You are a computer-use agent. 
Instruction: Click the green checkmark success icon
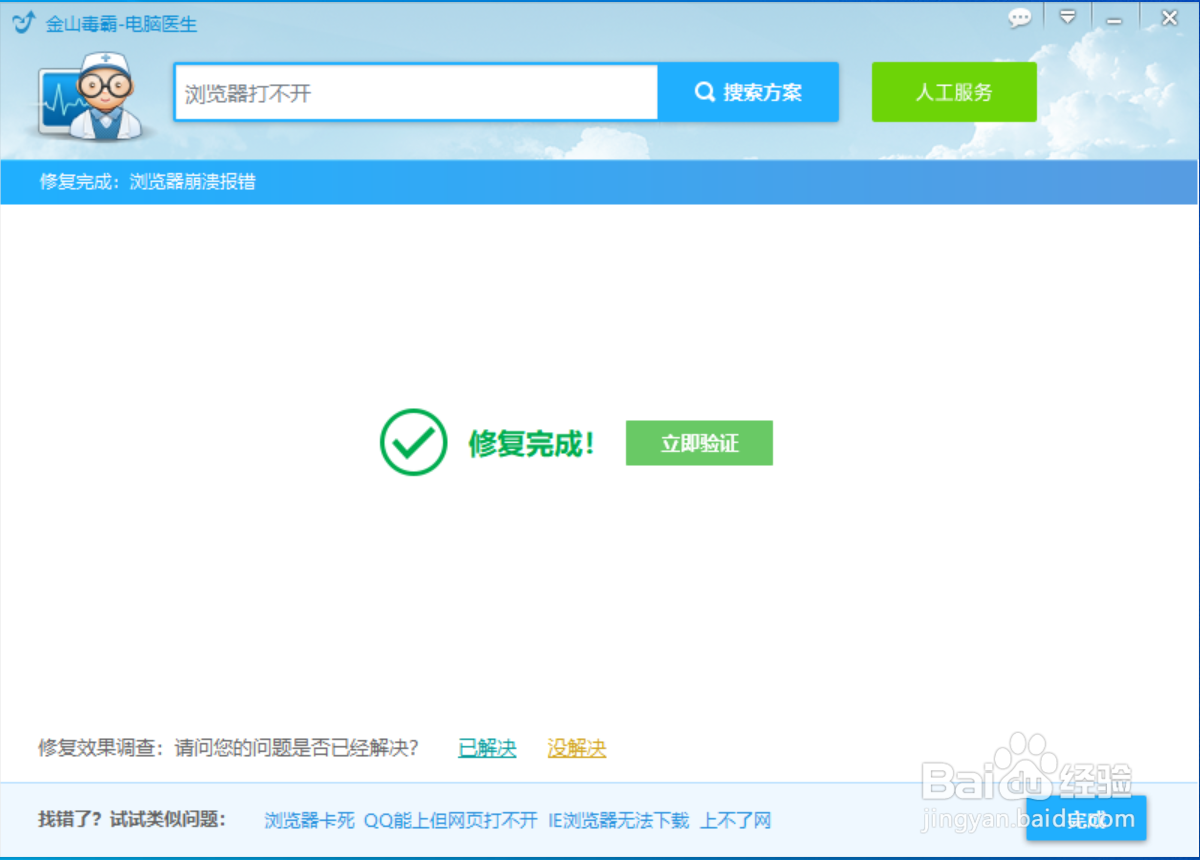pos(413,442)
